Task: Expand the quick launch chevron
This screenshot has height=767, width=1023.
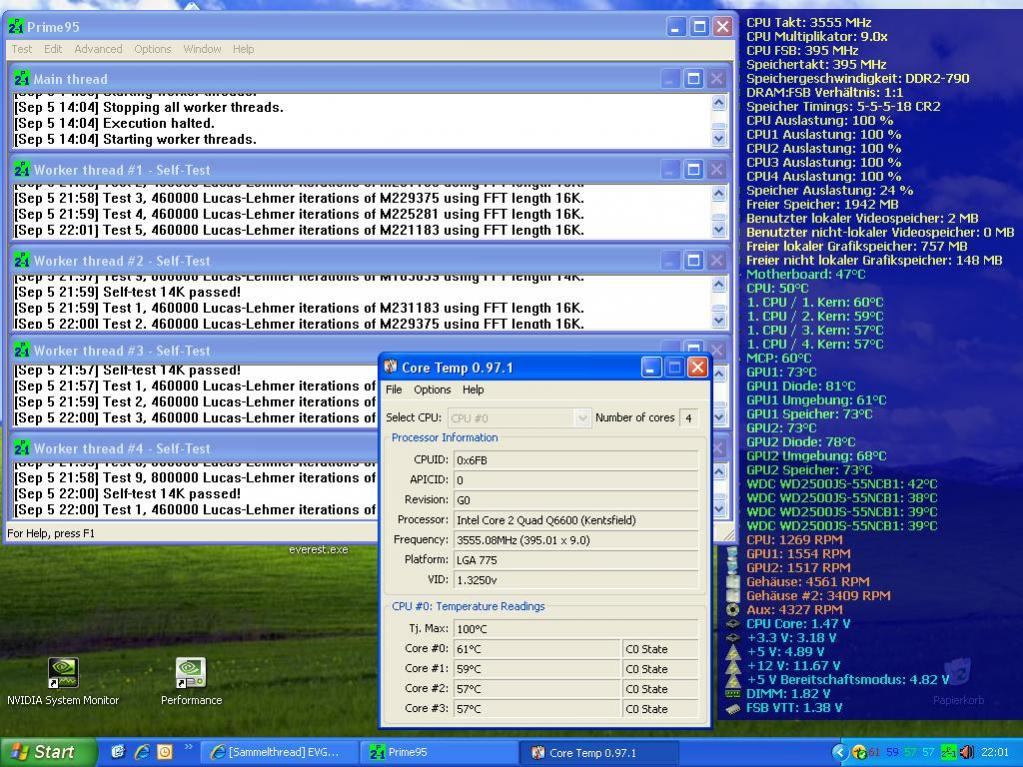Action: 189,748
